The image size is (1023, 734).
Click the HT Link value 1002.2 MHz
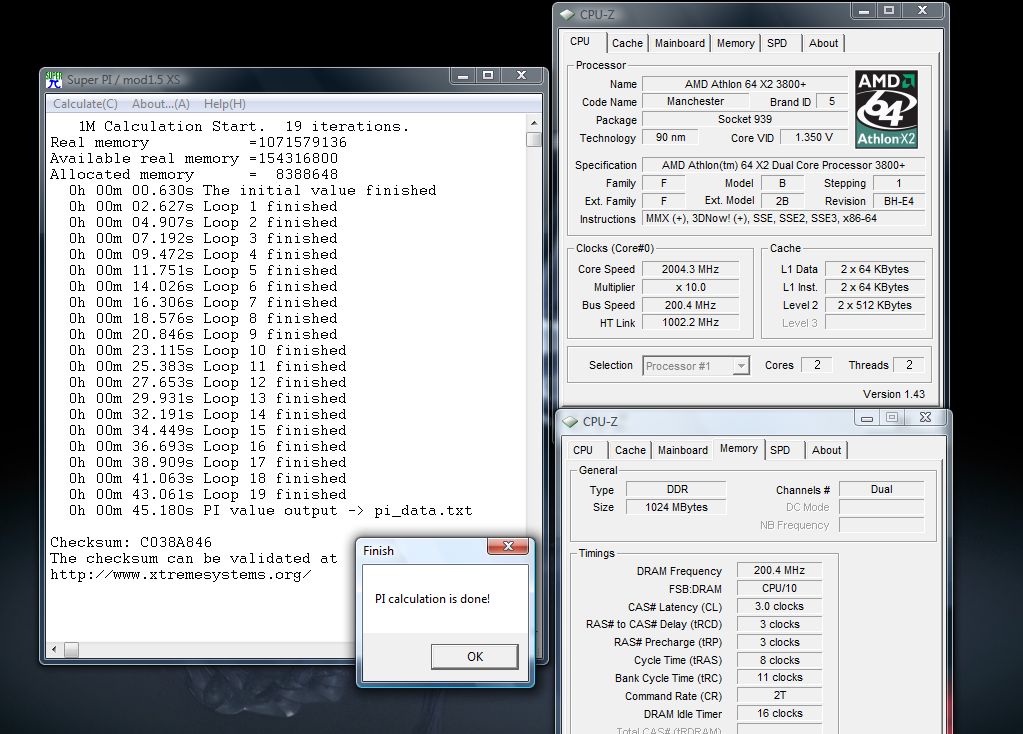click(690, 322)
